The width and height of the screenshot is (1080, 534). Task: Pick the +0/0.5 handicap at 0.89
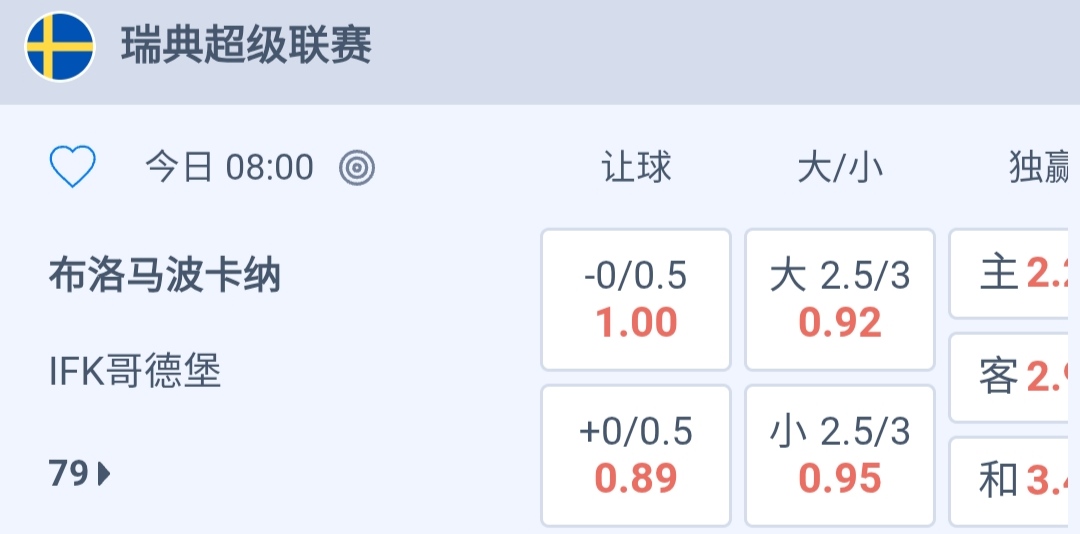(x=636, y=456)
